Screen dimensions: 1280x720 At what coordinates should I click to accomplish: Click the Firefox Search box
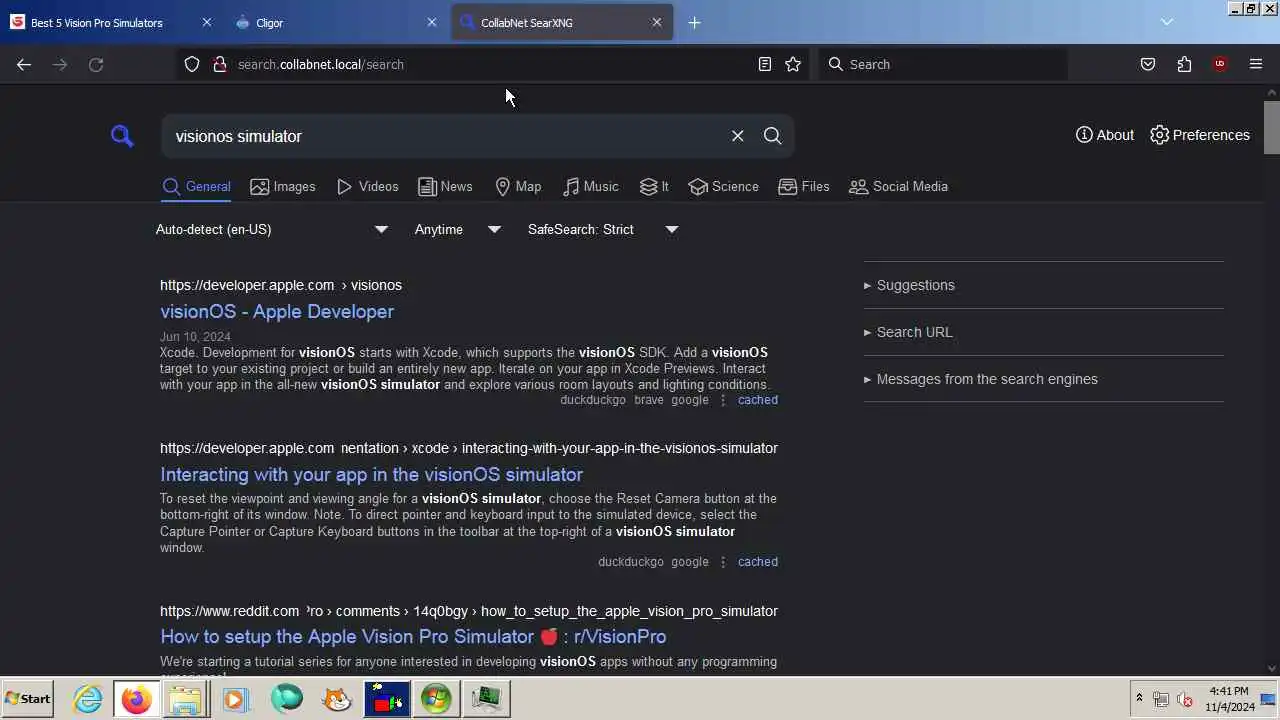[x=943, y=64]
